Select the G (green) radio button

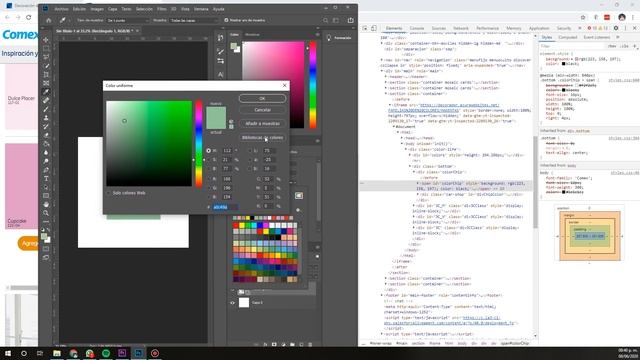pos(209,188)
